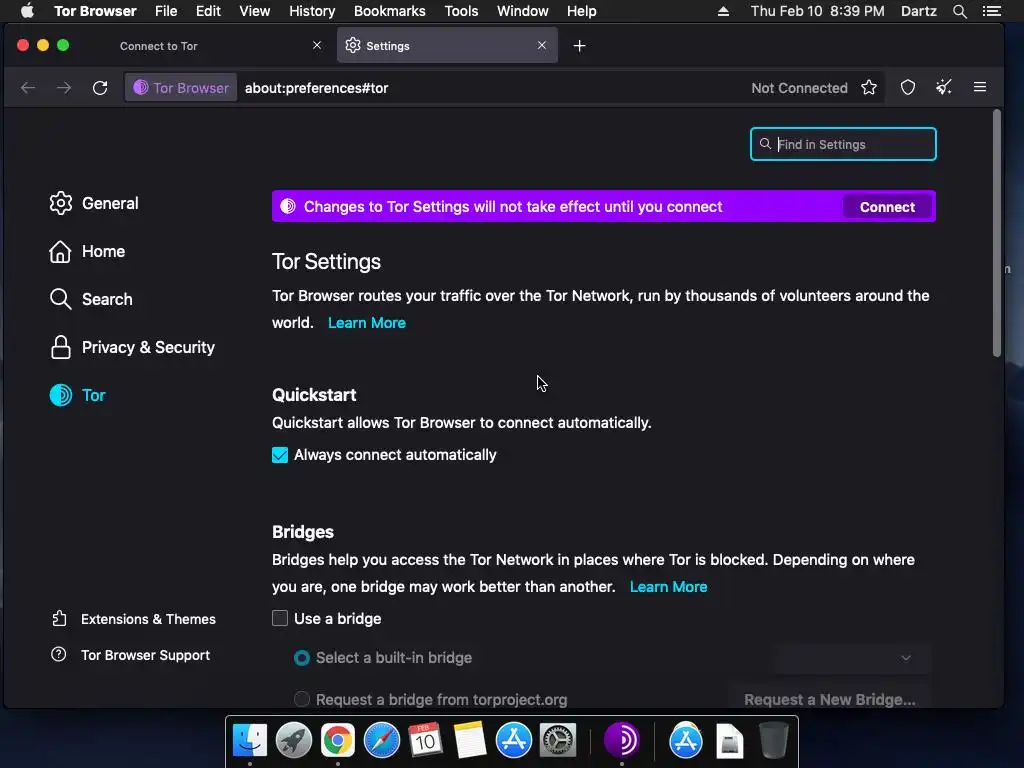
Task: Open the Edit menu
Action: coord(208,11)
